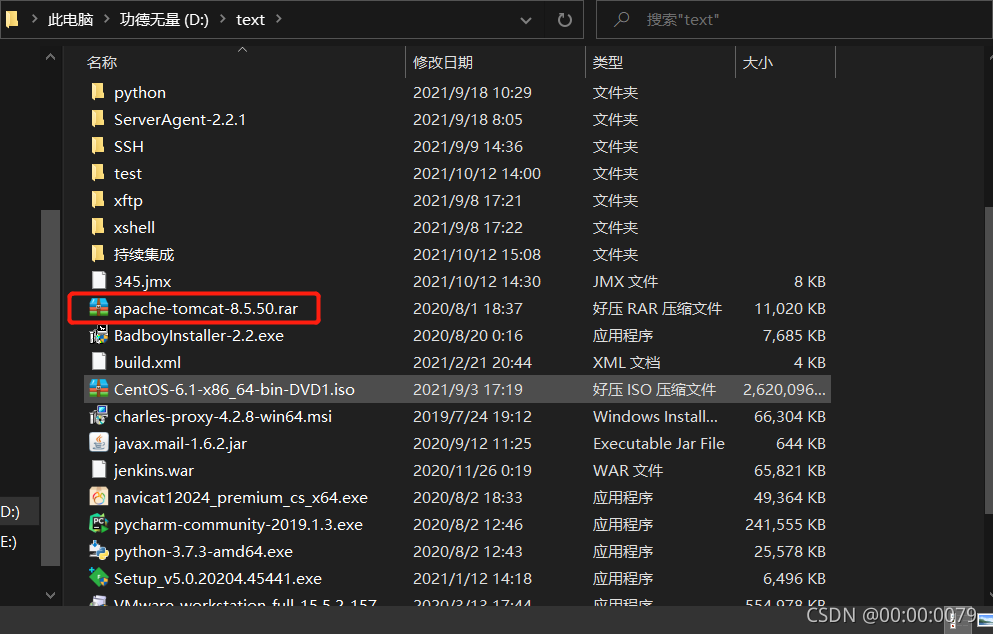Focus the 搜索"text" search box
The width and height of the screenshot is (993, 634).
(x=794, y=20)
